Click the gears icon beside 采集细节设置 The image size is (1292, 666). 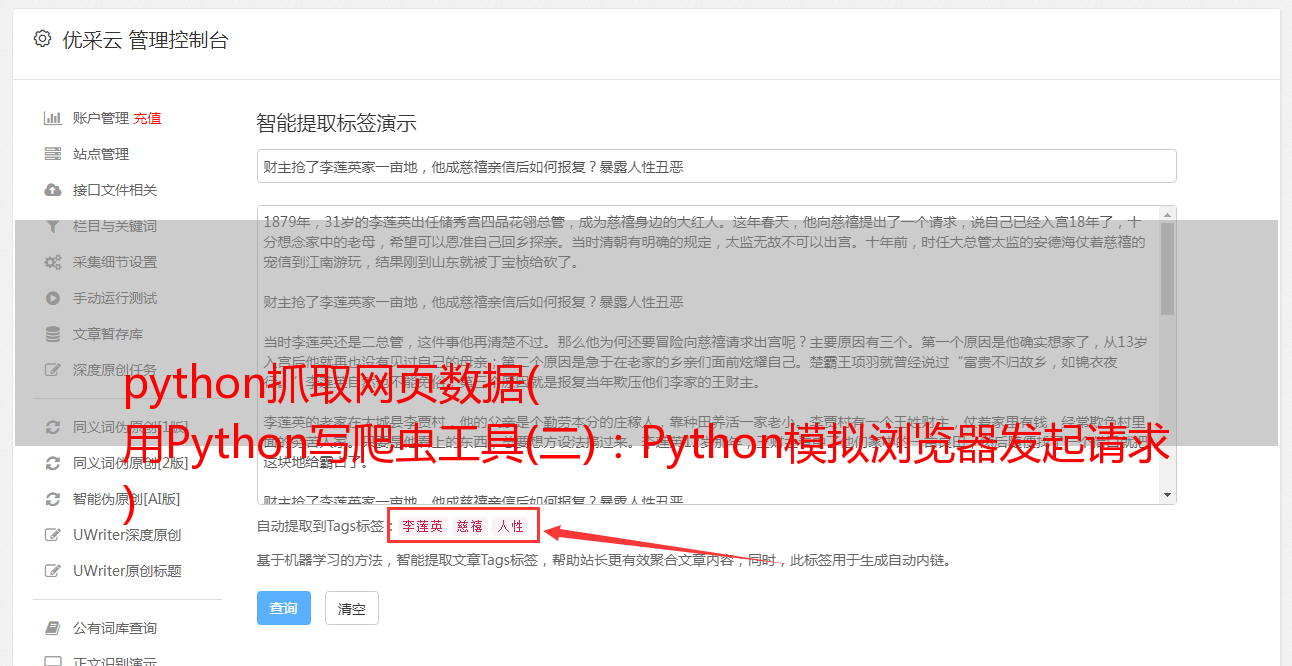click(x=53, y=262)
